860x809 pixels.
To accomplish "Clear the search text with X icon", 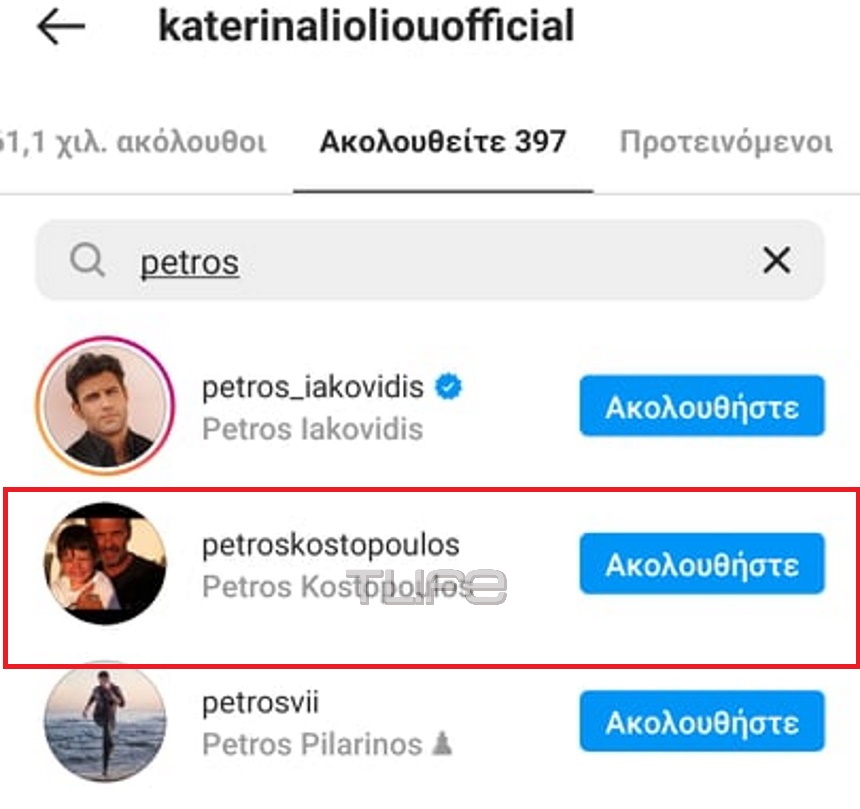I will click(x=776, y=262).
